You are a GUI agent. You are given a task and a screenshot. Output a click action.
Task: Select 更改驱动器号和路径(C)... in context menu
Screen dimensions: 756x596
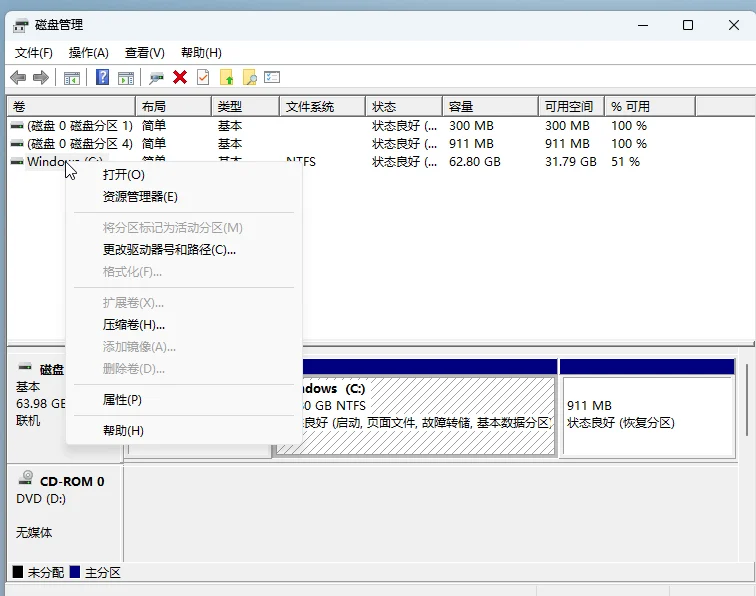click(183, 250)
